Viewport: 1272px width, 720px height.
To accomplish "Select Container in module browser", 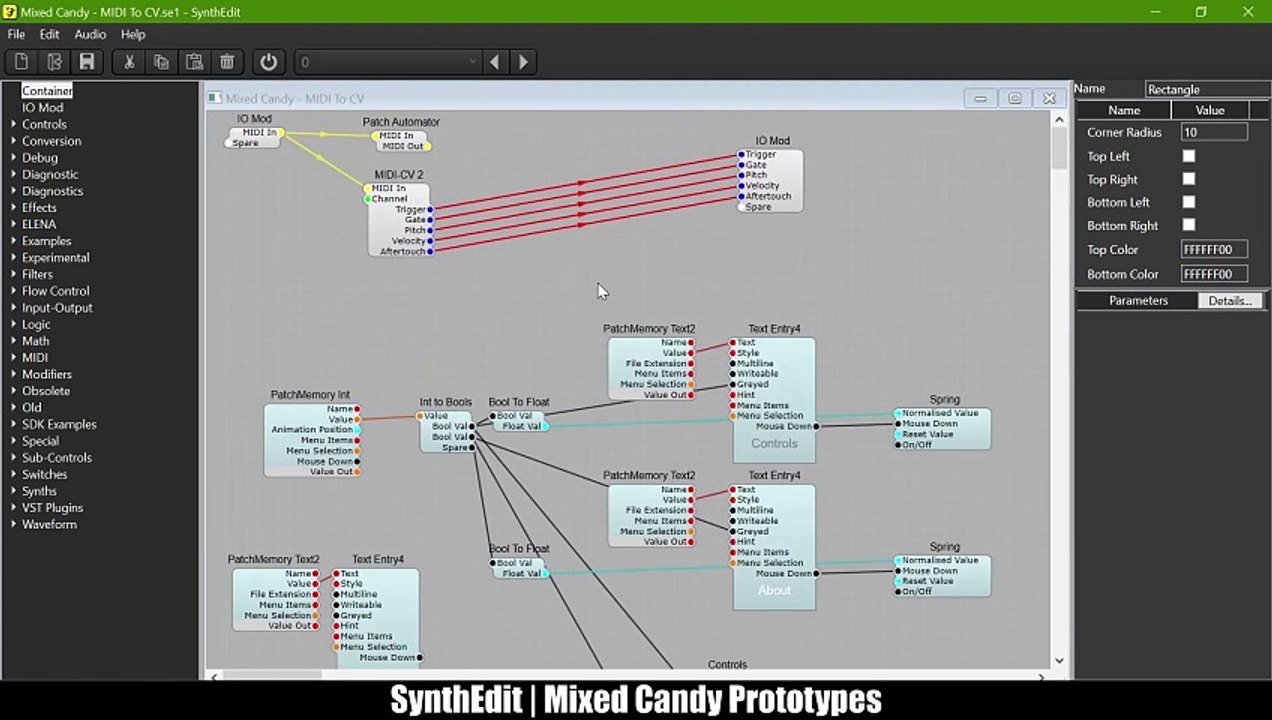I will (x=47, y=91).
